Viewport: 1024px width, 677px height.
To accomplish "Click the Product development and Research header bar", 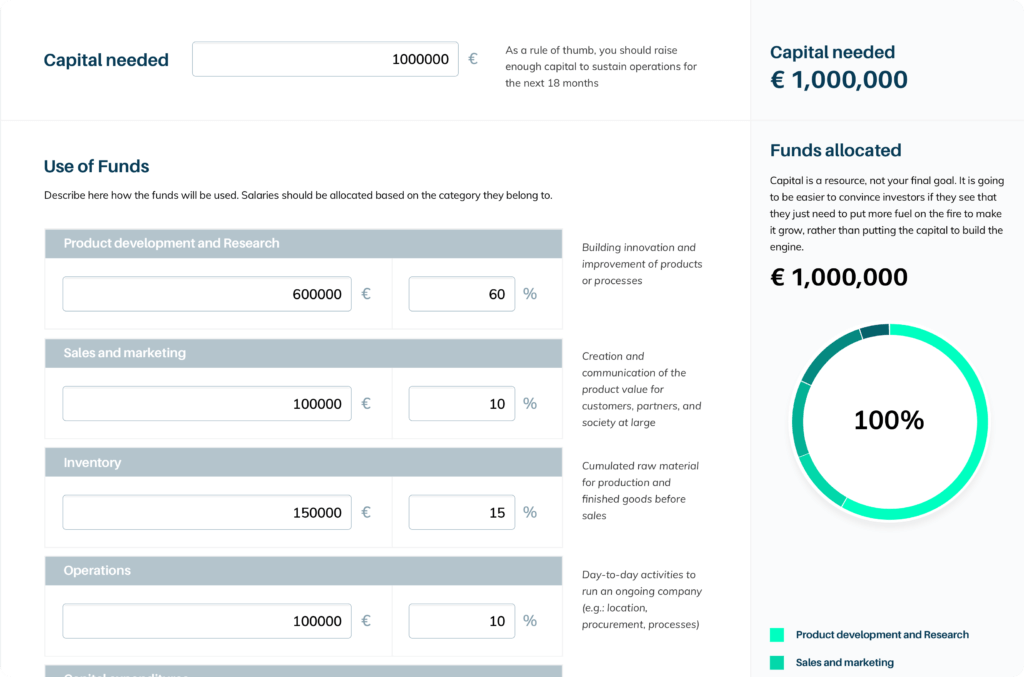I will [303, 243].
